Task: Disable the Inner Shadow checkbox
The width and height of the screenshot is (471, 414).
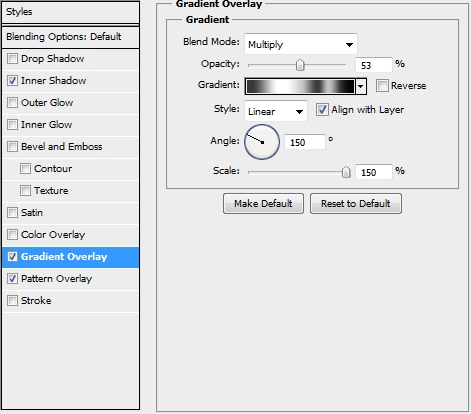Action: point(12,81)
